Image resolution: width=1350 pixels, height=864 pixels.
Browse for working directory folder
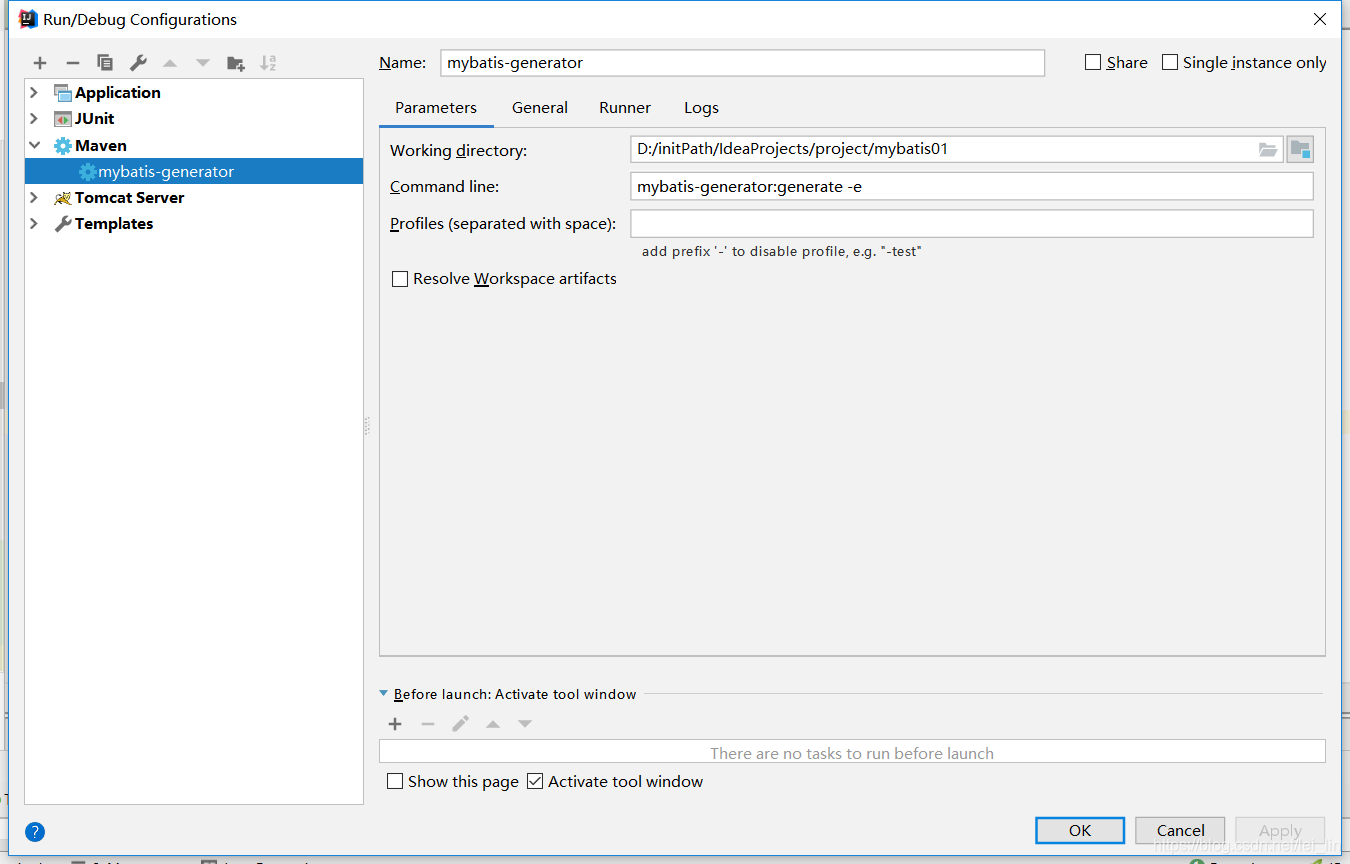pyautogui.click(x=1268, y=150)
